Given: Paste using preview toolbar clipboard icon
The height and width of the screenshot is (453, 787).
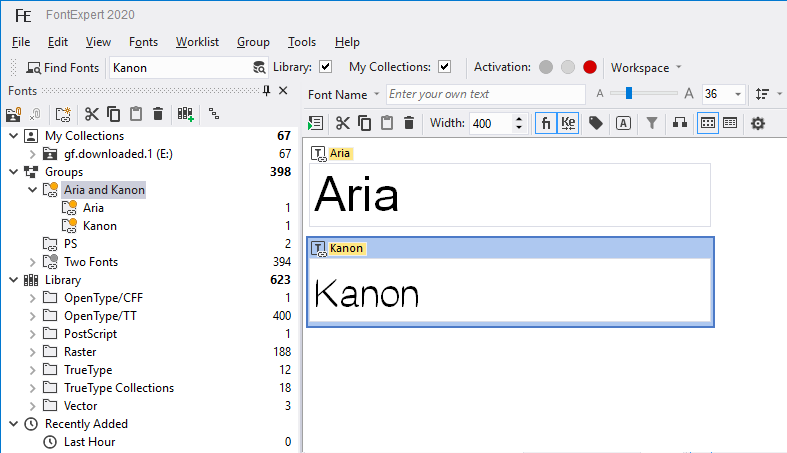Looking at the screenshot, I should tap(386, 123).
